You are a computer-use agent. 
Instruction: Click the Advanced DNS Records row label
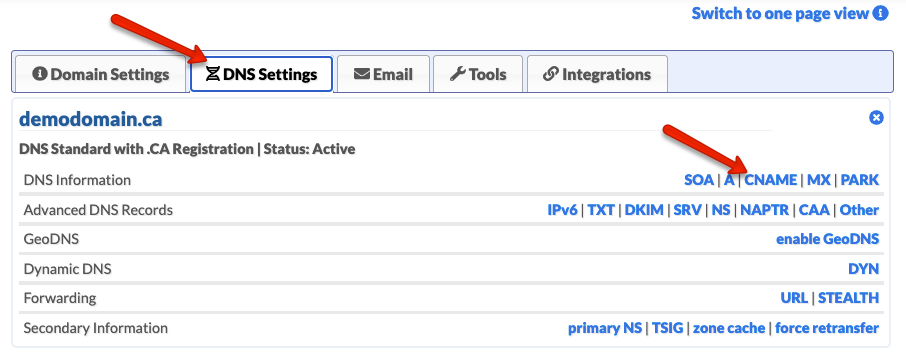click(x=98, y=210)
